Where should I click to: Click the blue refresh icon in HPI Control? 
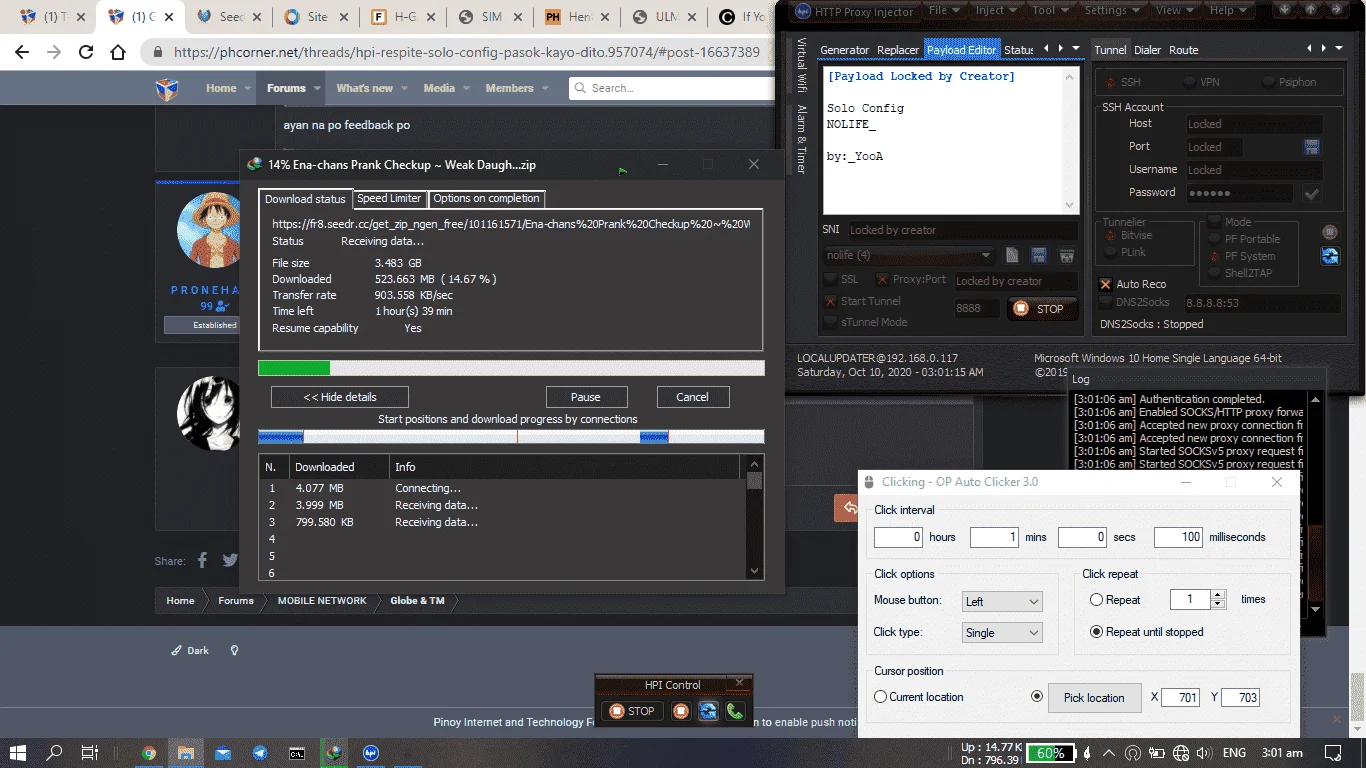click(708, 711)
